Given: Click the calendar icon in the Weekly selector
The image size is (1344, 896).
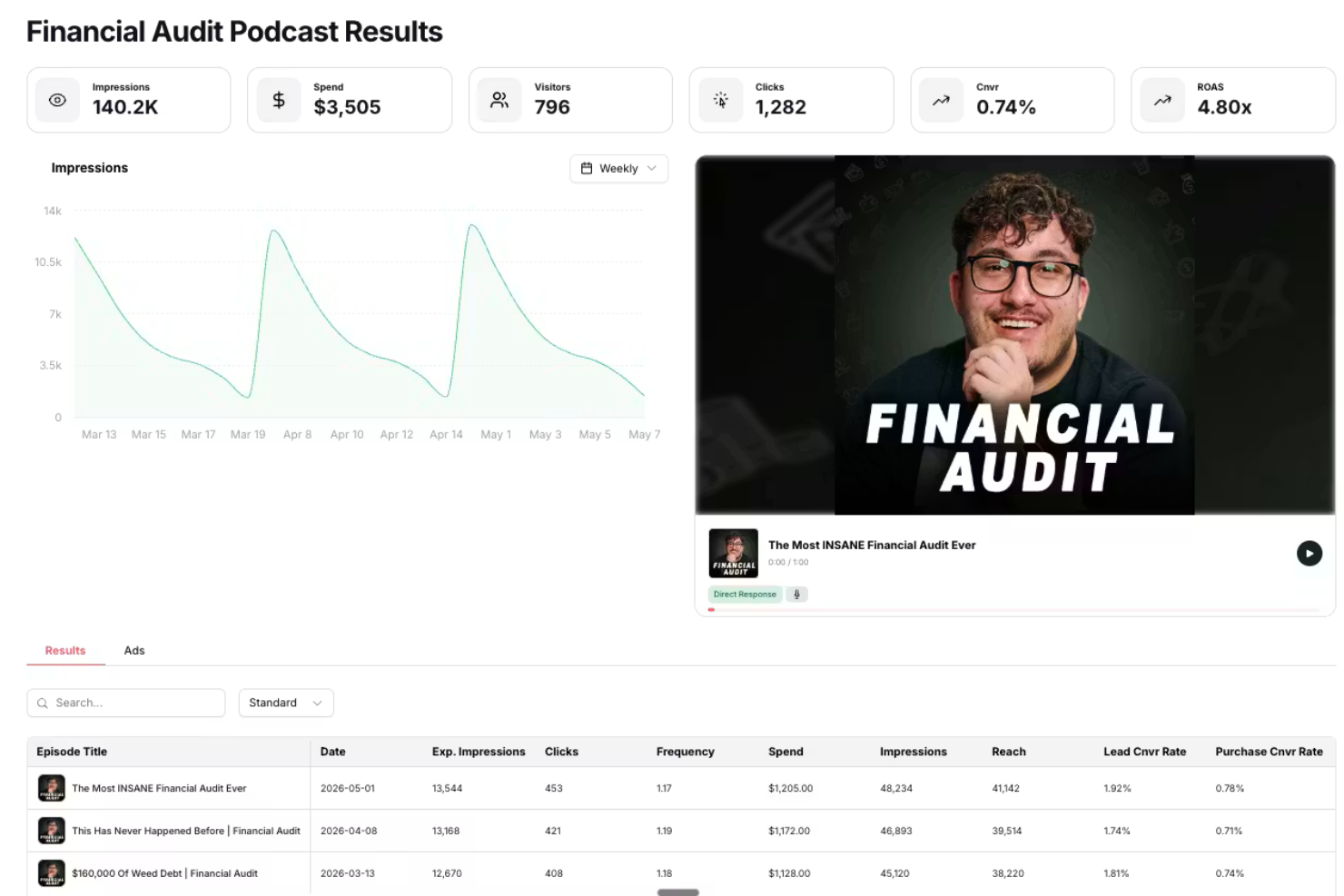Looking at the screenshot, I should tap(587, 168).
